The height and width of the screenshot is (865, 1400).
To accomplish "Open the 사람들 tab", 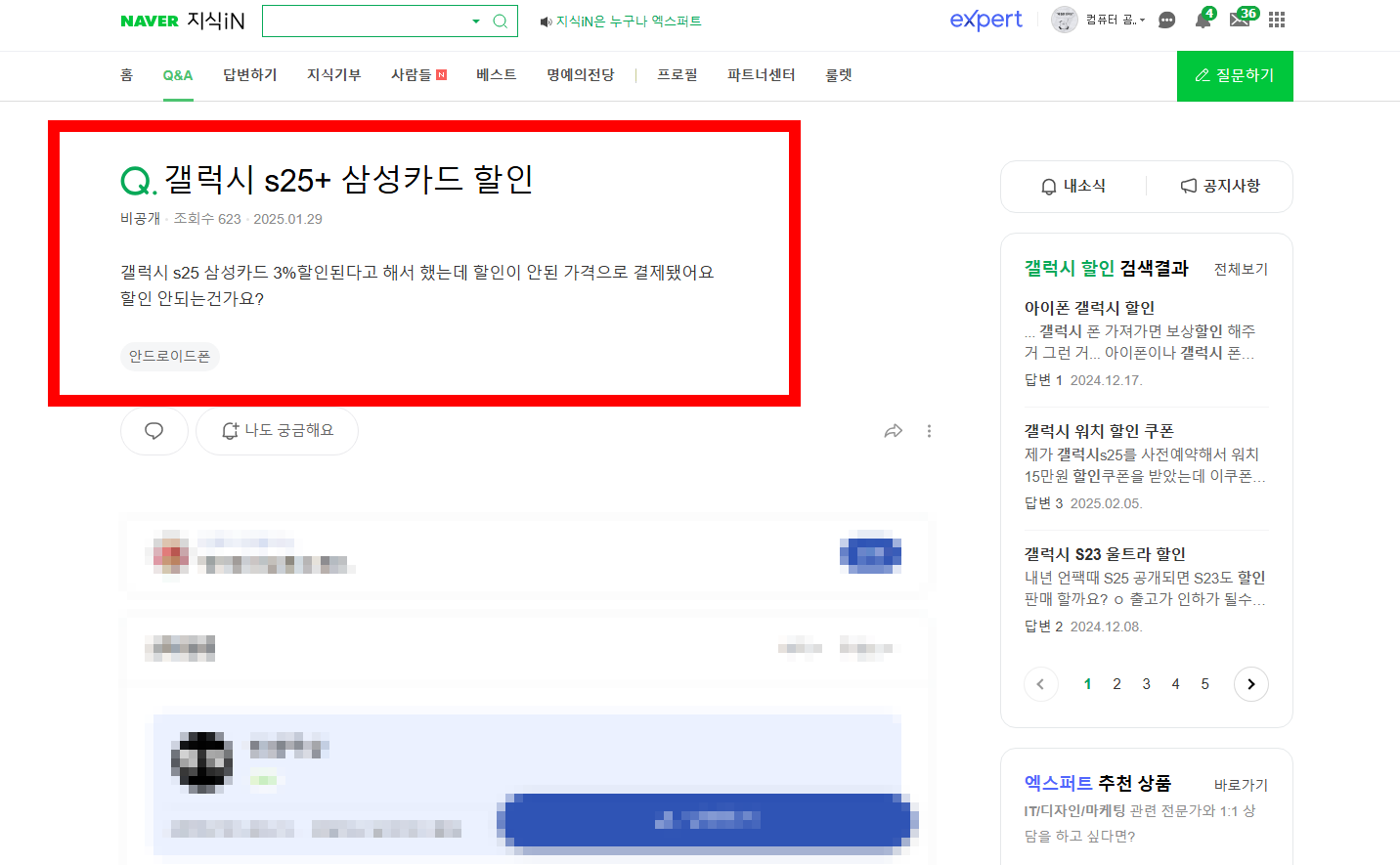I will coord(418,75).
